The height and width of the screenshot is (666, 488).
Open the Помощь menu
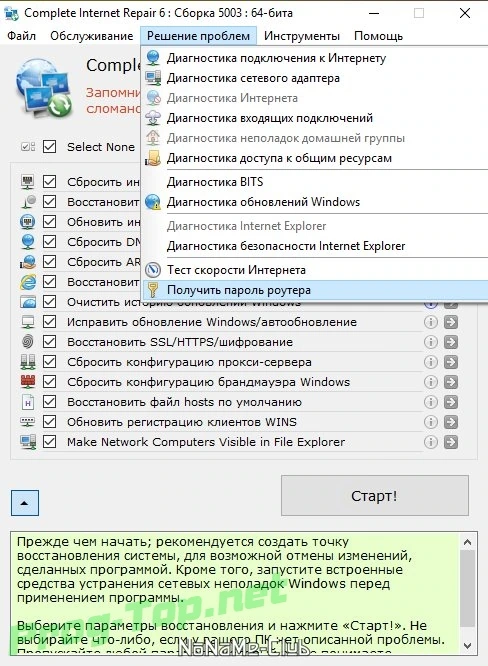click(378, 36)
